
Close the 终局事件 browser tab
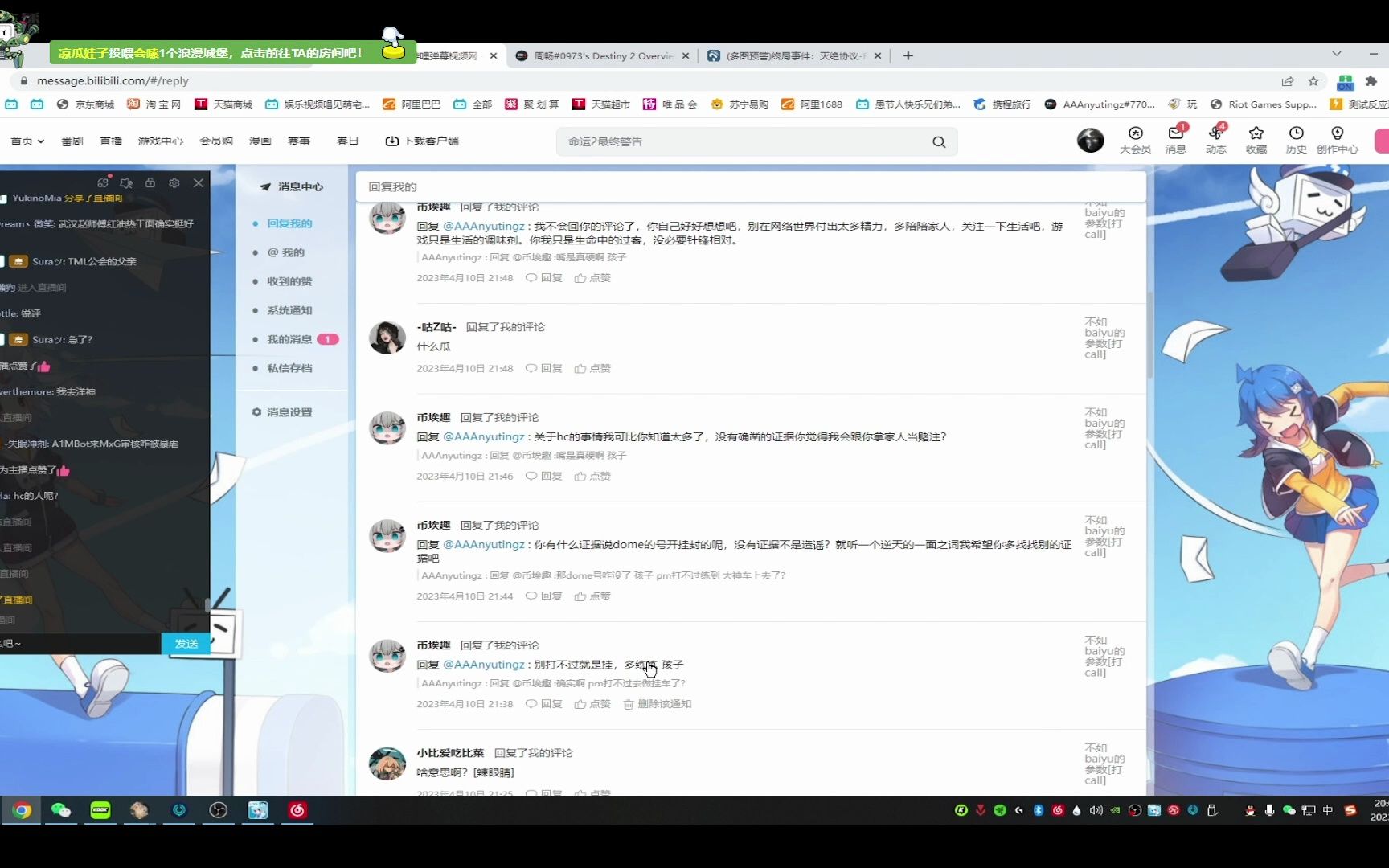click(x=878, y=56)
